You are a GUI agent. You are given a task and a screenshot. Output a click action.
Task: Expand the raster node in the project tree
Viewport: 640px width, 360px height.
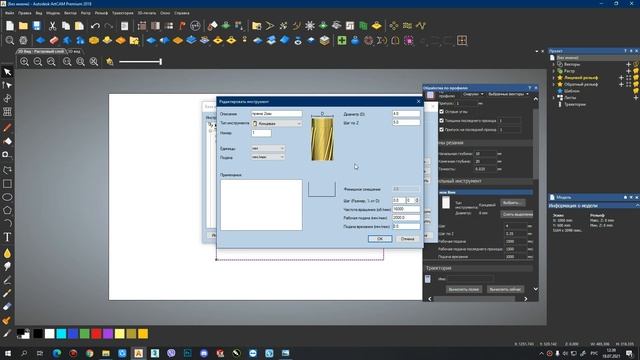coord(554,71)
